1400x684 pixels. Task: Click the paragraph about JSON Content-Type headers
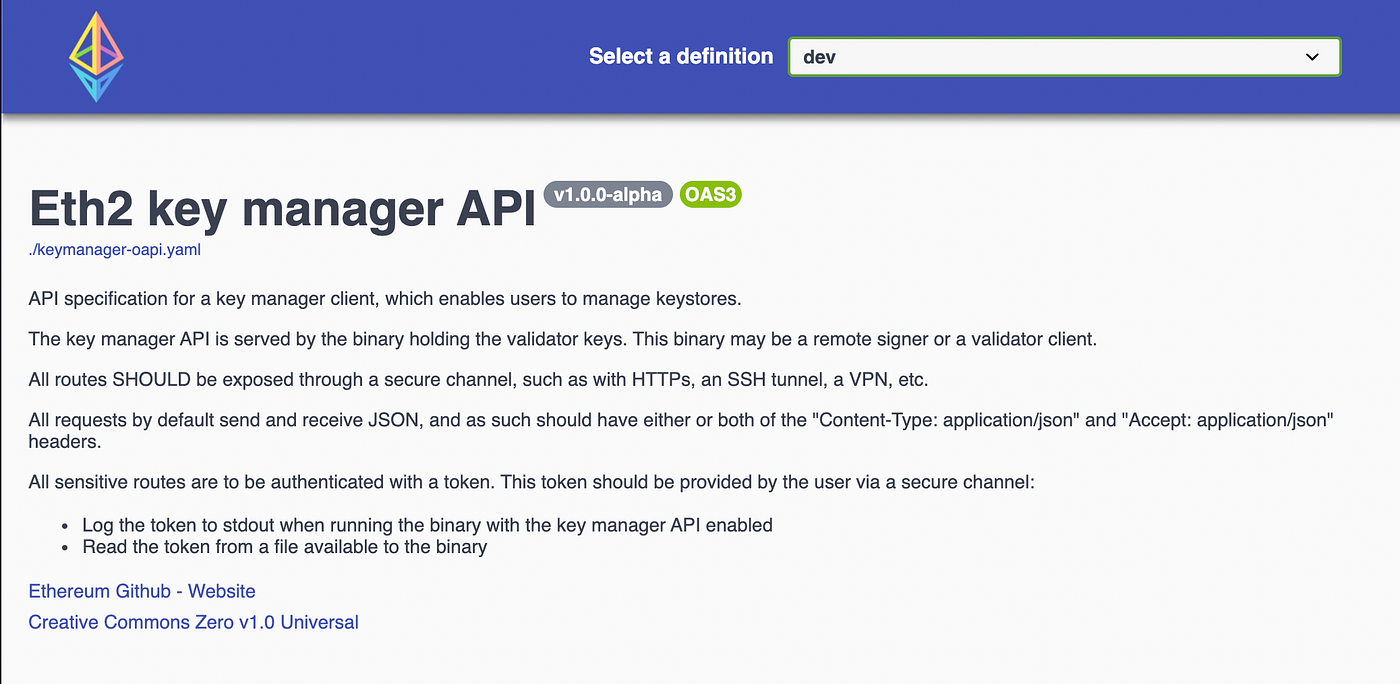(682, 431)
